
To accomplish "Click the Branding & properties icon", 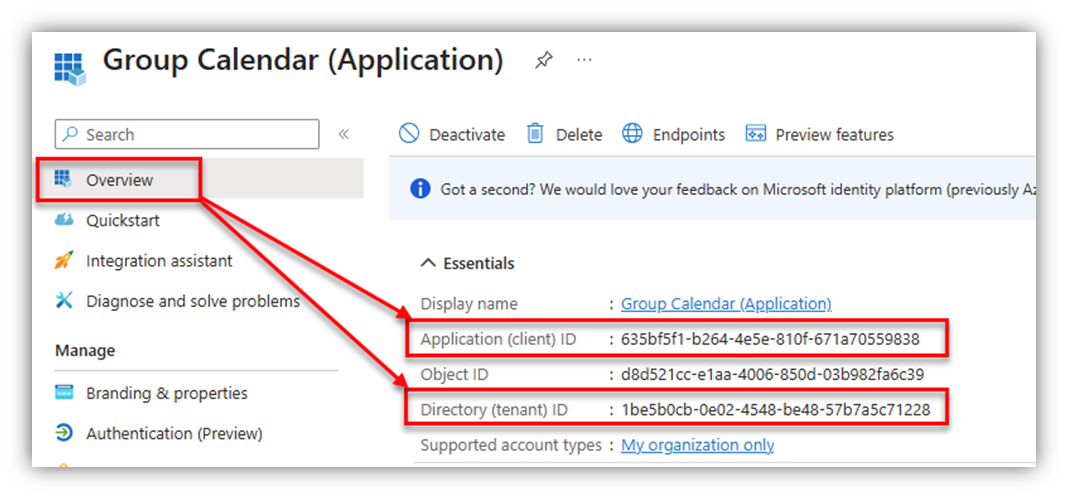I will [63, 393].
